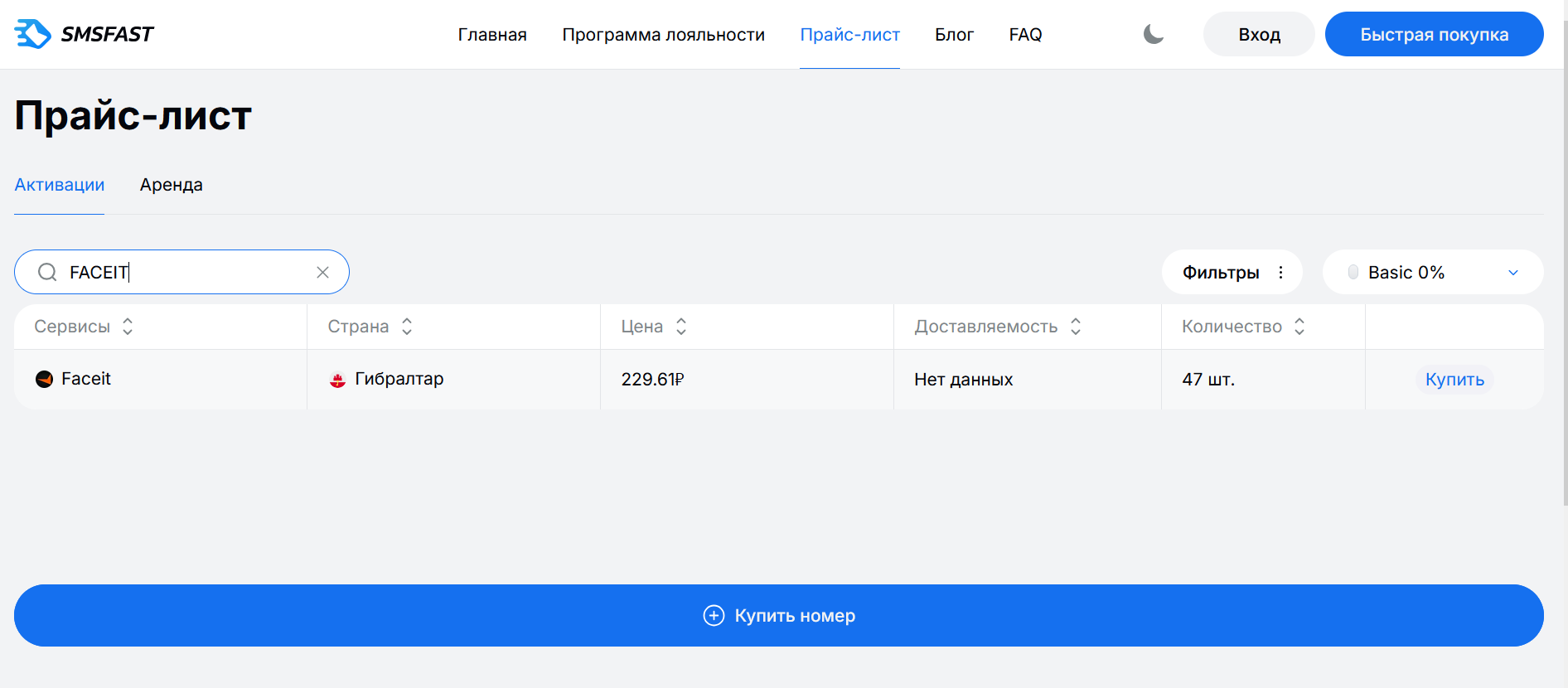Open Программа лояльности page

(663, 35)
